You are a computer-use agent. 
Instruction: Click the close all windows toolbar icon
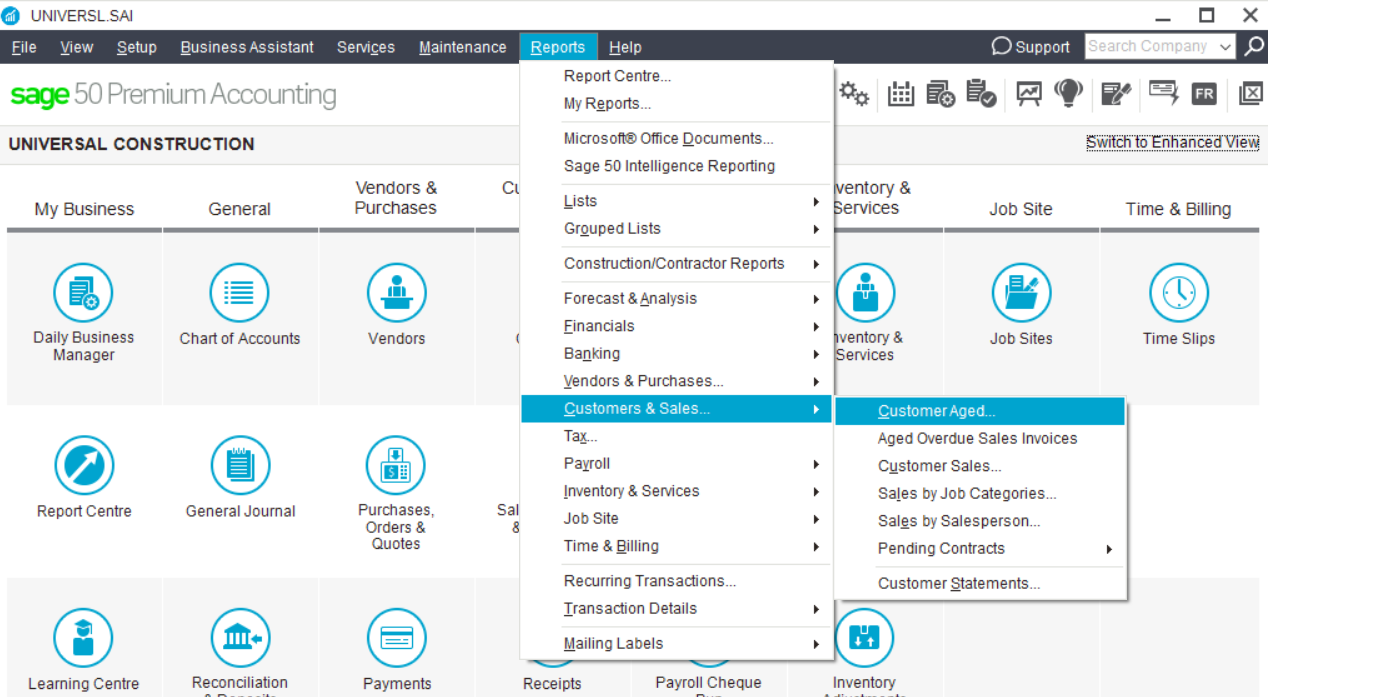1250,94
